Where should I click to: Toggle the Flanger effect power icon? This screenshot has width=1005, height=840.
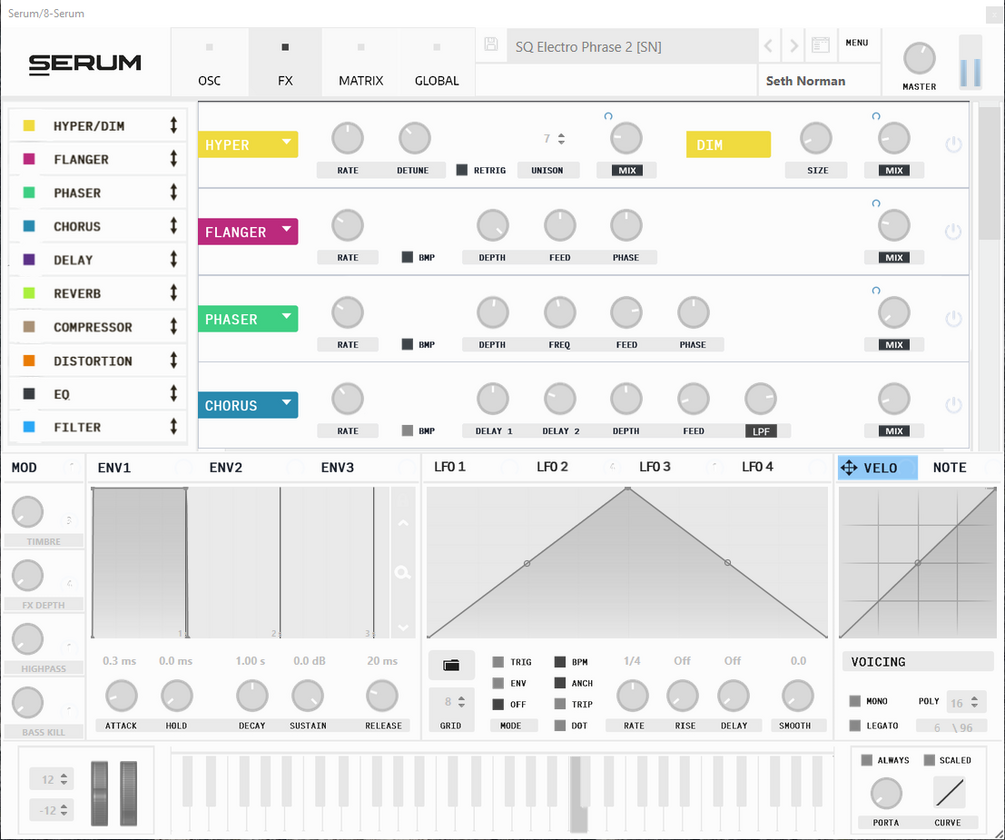click(953, 231)
